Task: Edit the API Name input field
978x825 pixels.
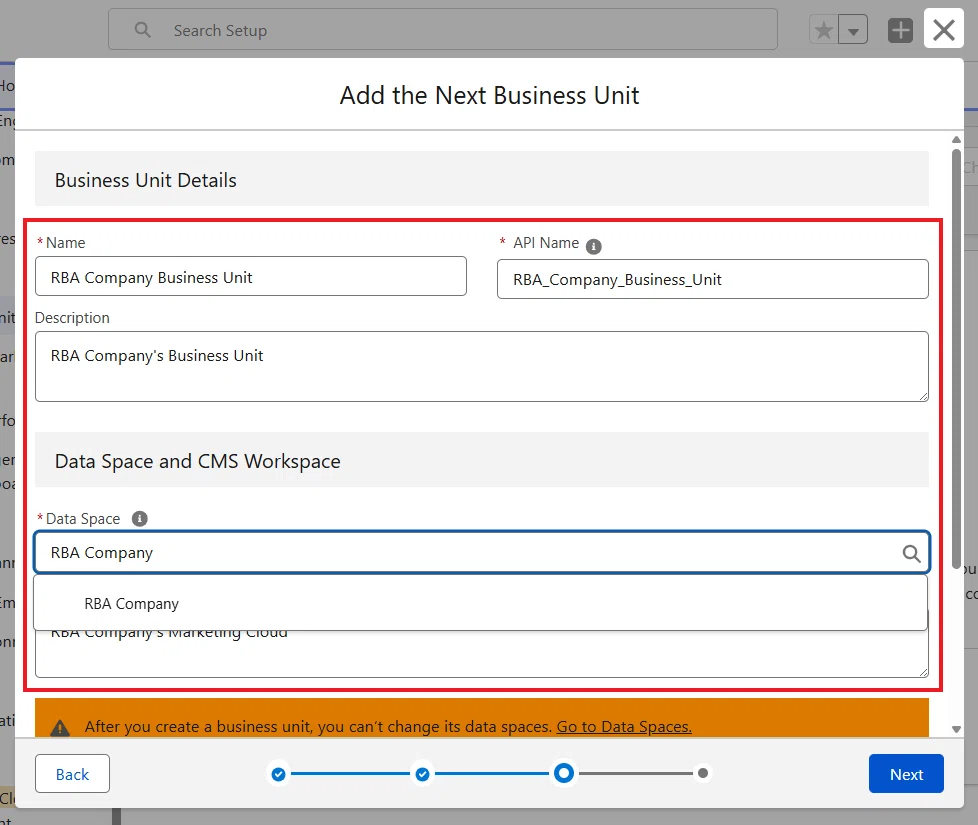Action: (x=712, y=279)
